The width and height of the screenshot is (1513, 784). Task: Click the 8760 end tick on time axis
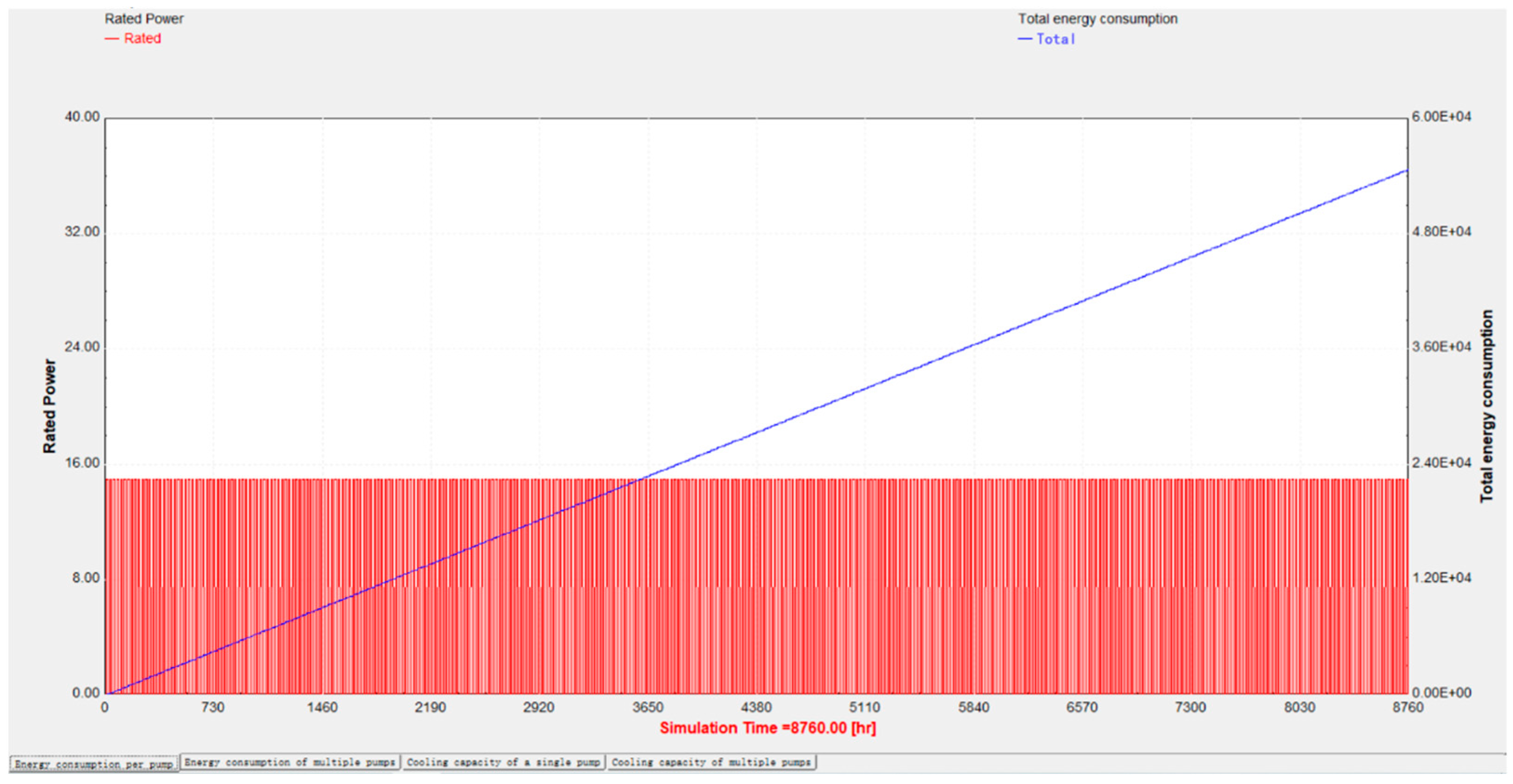1407,708
